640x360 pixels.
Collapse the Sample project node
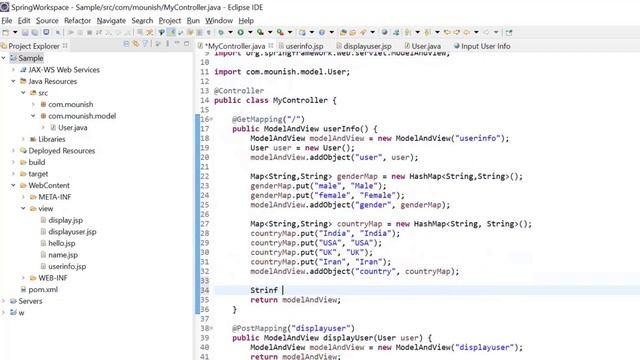4,58
